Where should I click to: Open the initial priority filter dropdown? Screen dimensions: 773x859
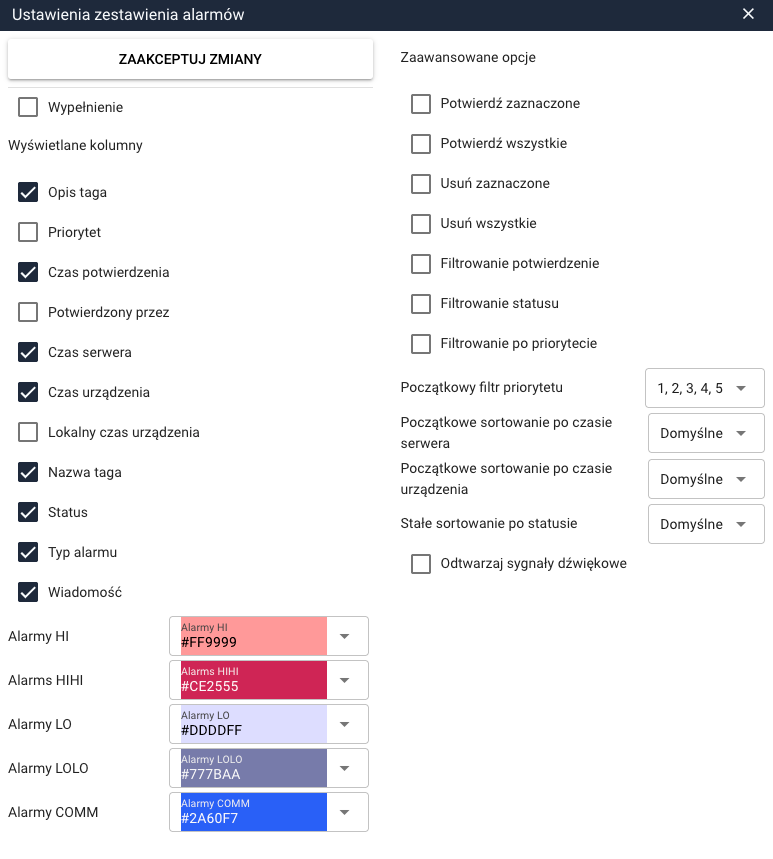pos(705,387)
